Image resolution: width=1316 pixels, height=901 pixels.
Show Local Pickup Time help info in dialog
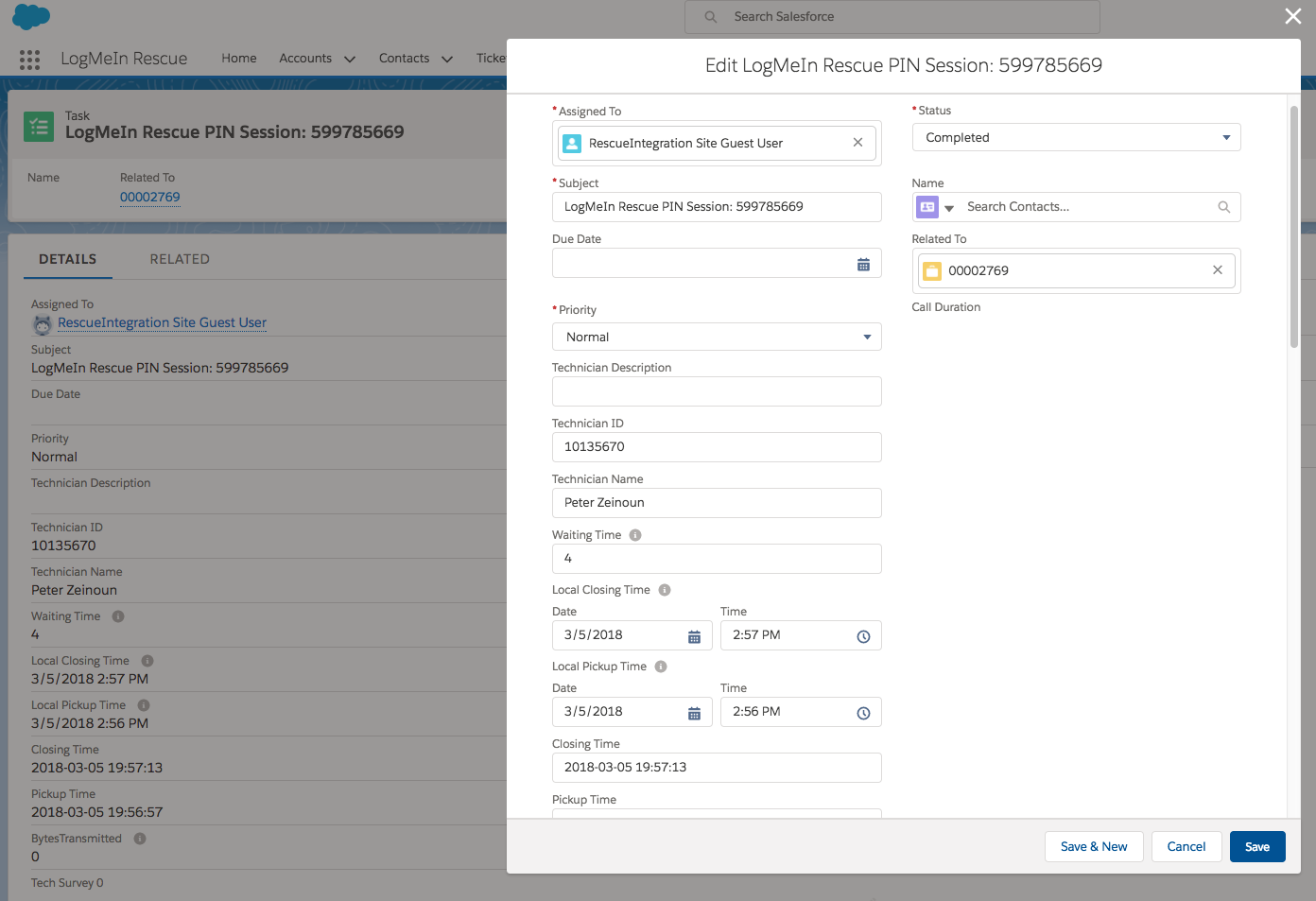click(x=661, y=667)
